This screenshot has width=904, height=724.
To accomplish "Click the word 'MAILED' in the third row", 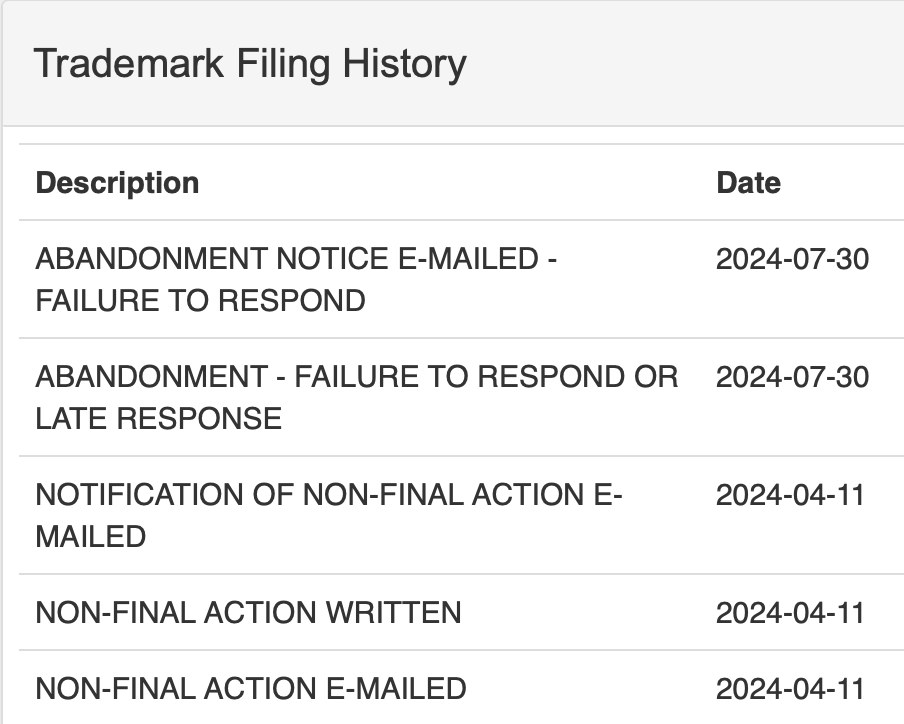I will pyautogui.click(x=90, y=536).
